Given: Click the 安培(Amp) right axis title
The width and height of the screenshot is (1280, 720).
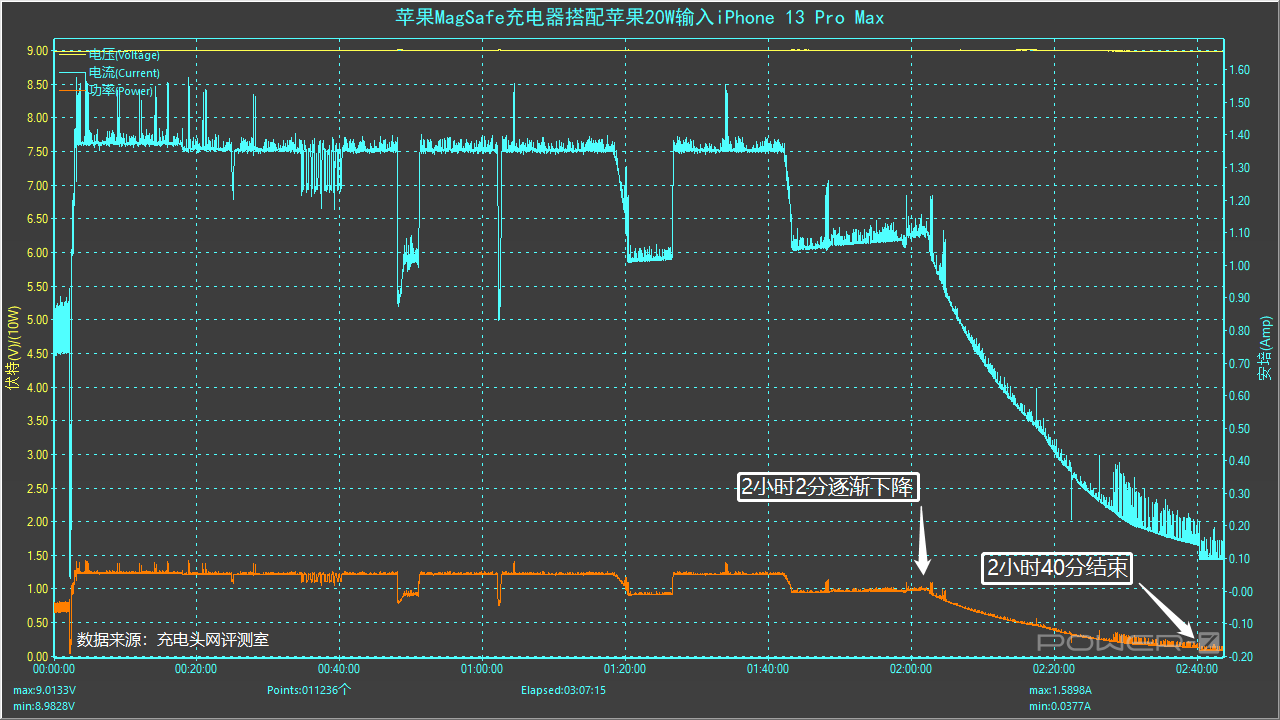Looking at the screenshot, I should (1265, 349).
